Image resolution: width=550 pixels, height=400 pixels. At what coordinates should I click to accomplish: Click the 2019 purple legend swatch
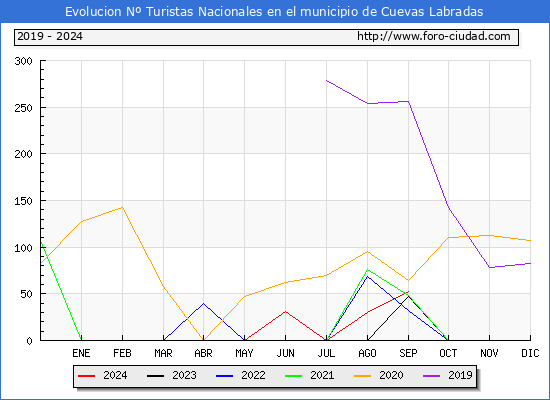(431, 376)
